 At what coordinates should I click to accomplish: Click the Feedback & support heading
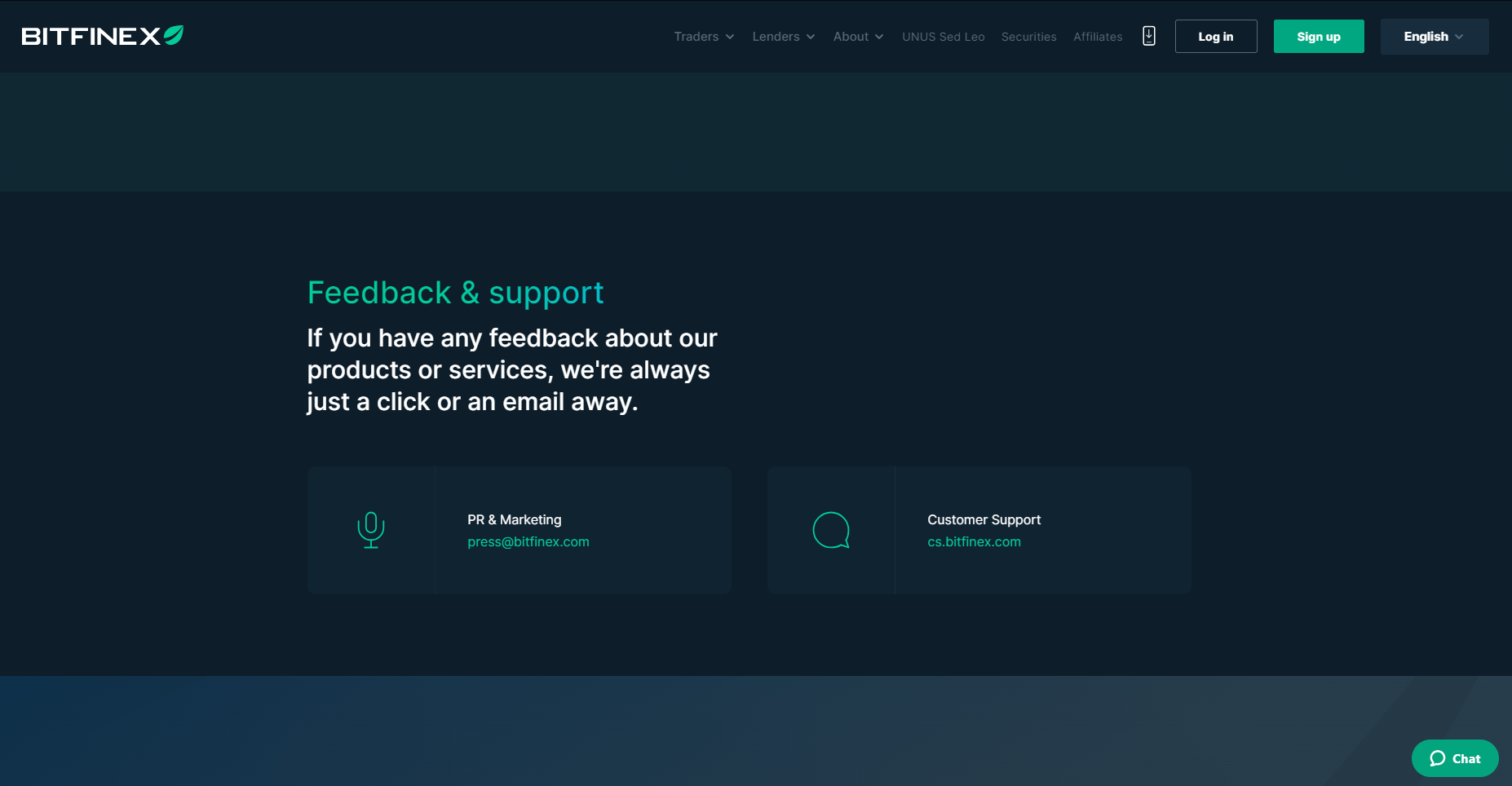(x=455, y=293)
